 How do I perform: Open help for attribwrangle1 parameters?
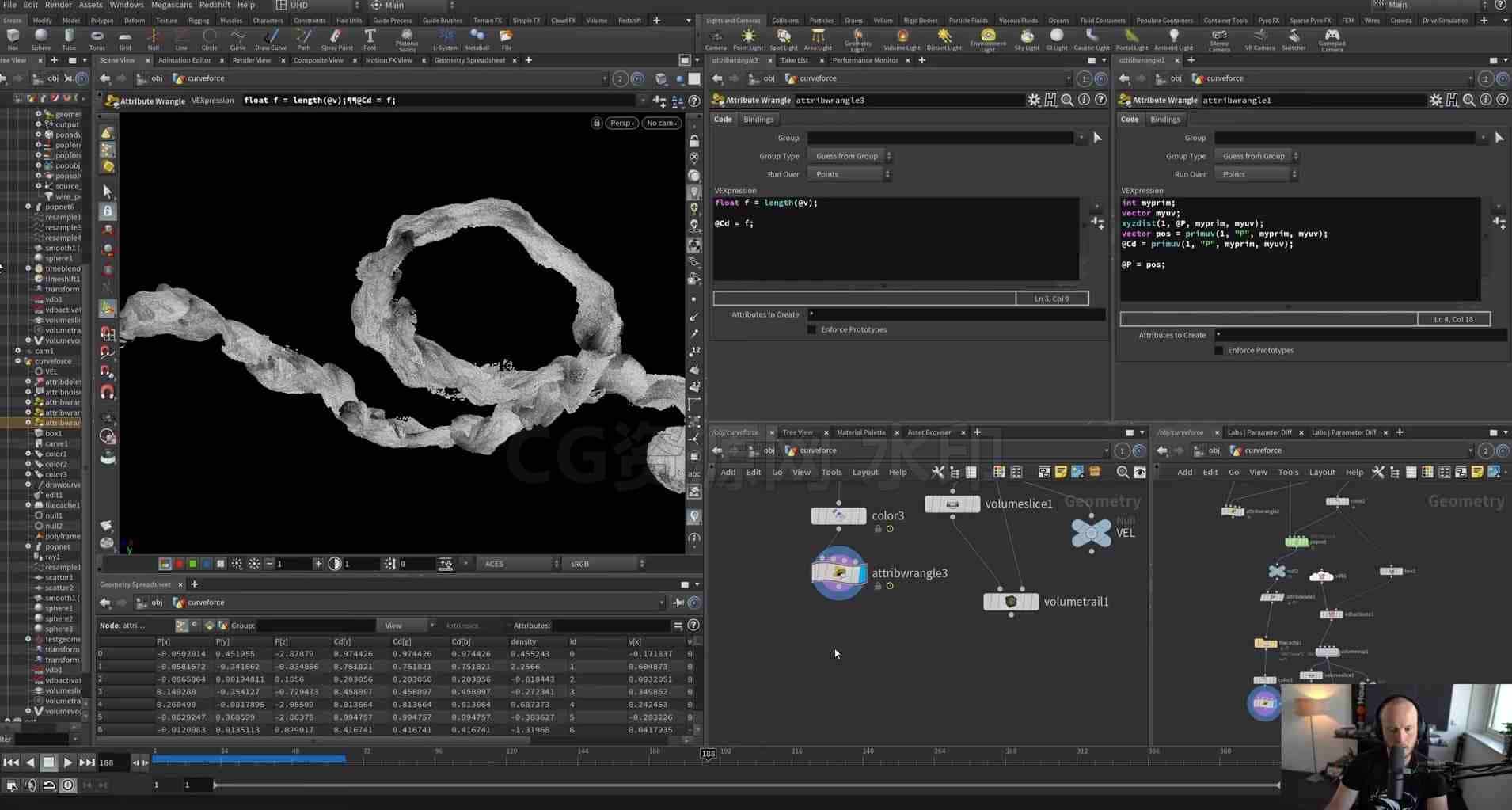1502,100
